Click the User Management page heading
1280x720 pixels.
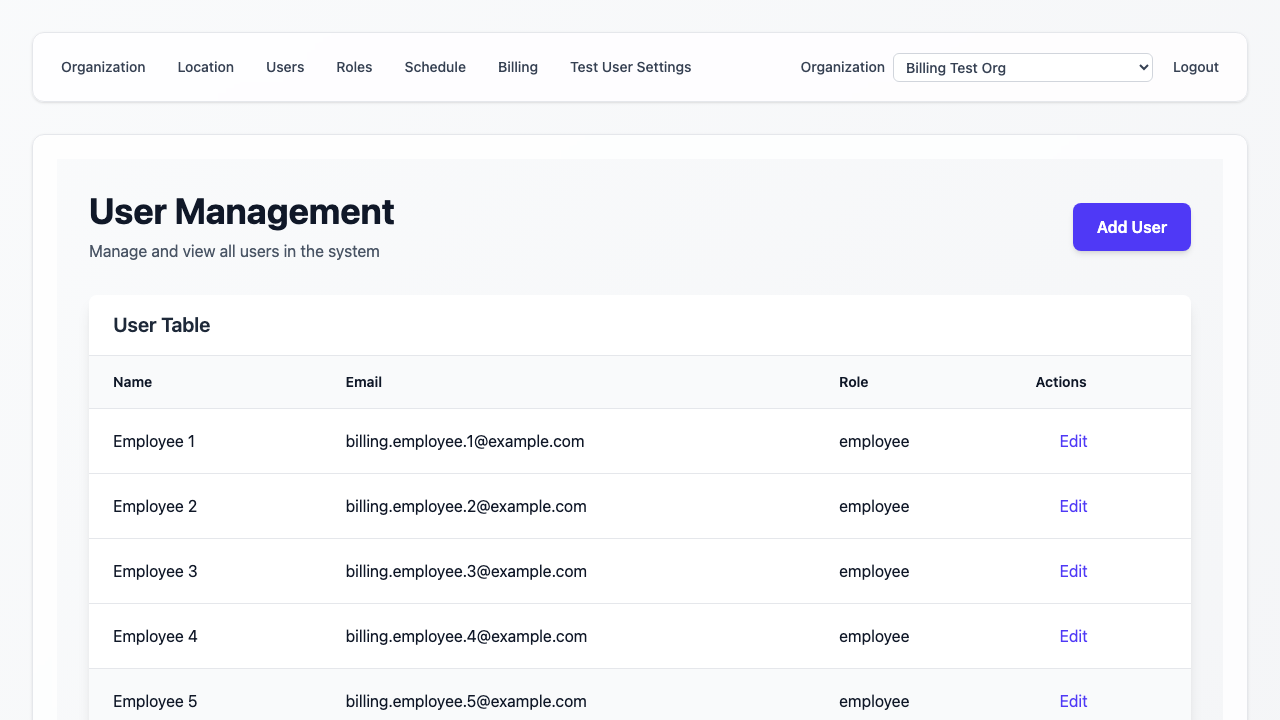click(241, 212)
